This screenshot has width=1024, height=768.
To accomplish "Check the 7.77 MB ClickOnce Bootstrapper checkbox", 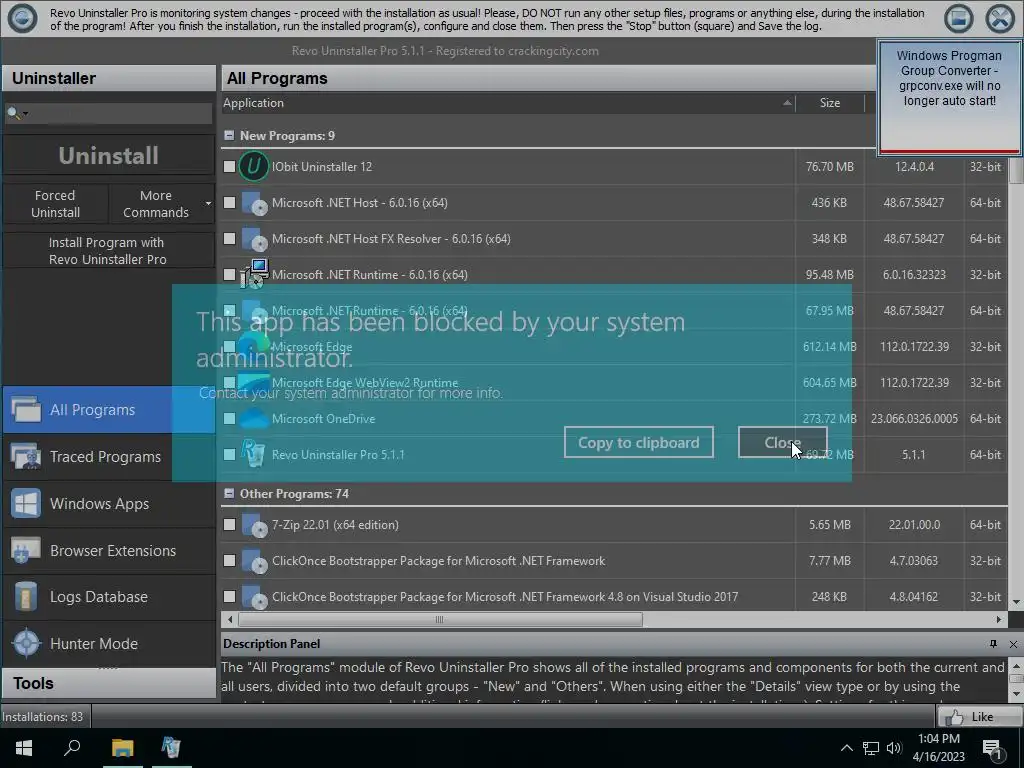I will click(229, 560).
